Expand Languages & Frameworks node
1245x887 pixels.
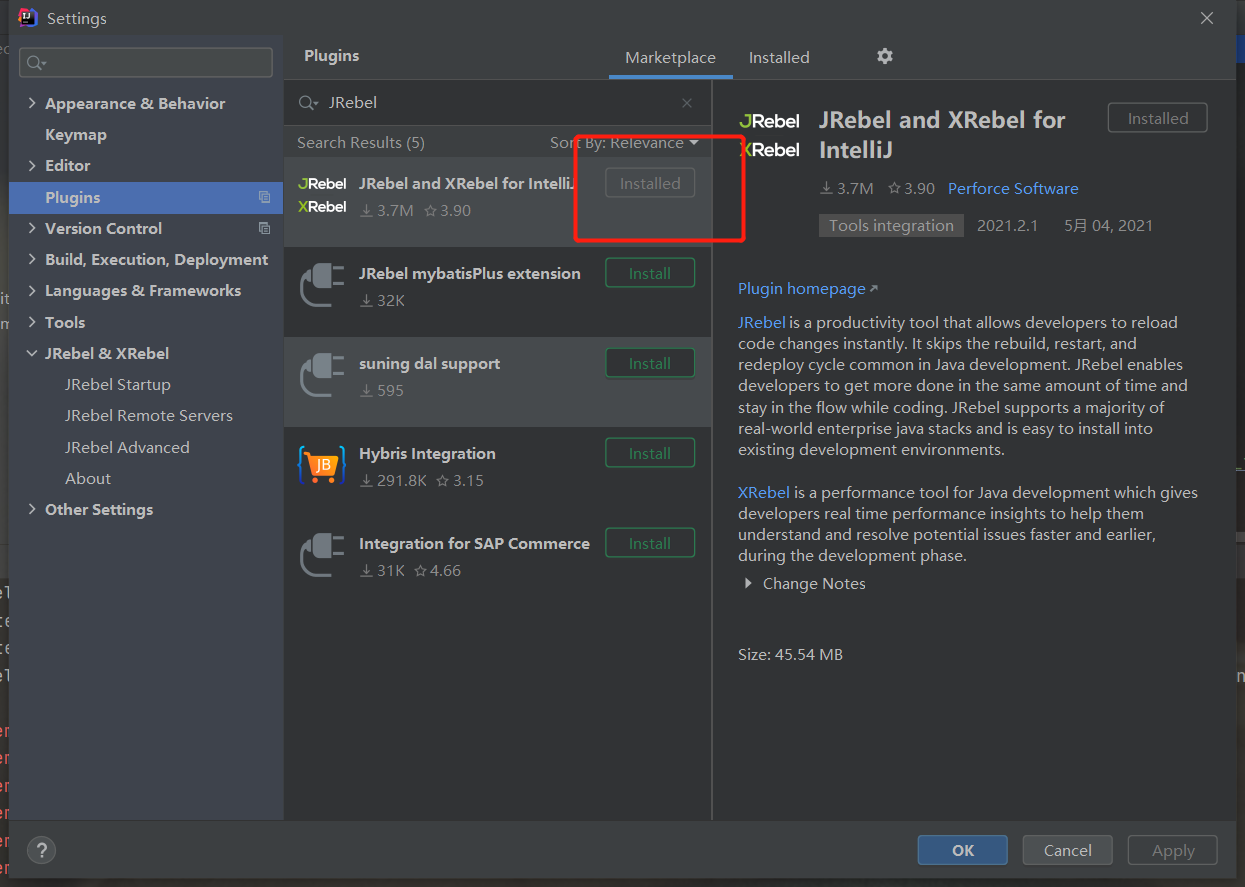point(32,290)
